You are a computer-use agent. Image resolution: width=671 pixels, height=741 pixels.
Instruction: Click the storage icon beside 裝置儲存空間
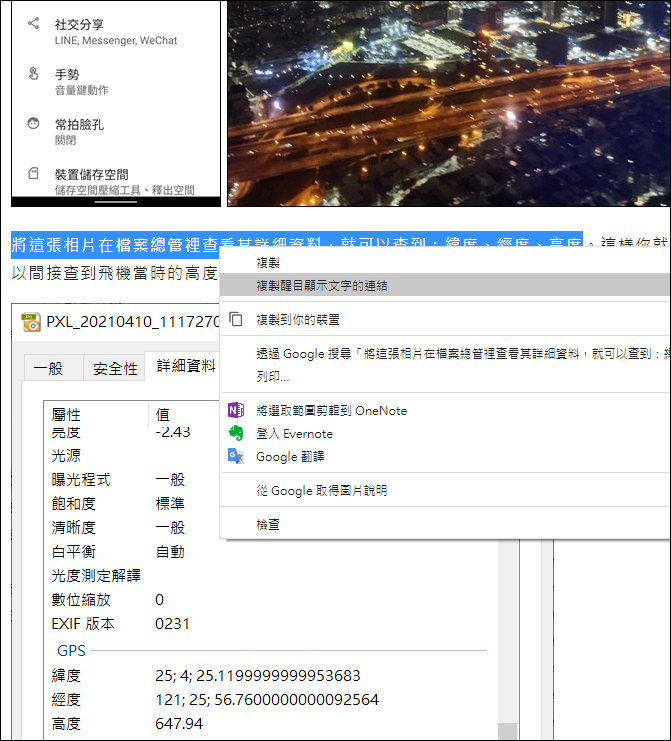[x=33, y=173]
